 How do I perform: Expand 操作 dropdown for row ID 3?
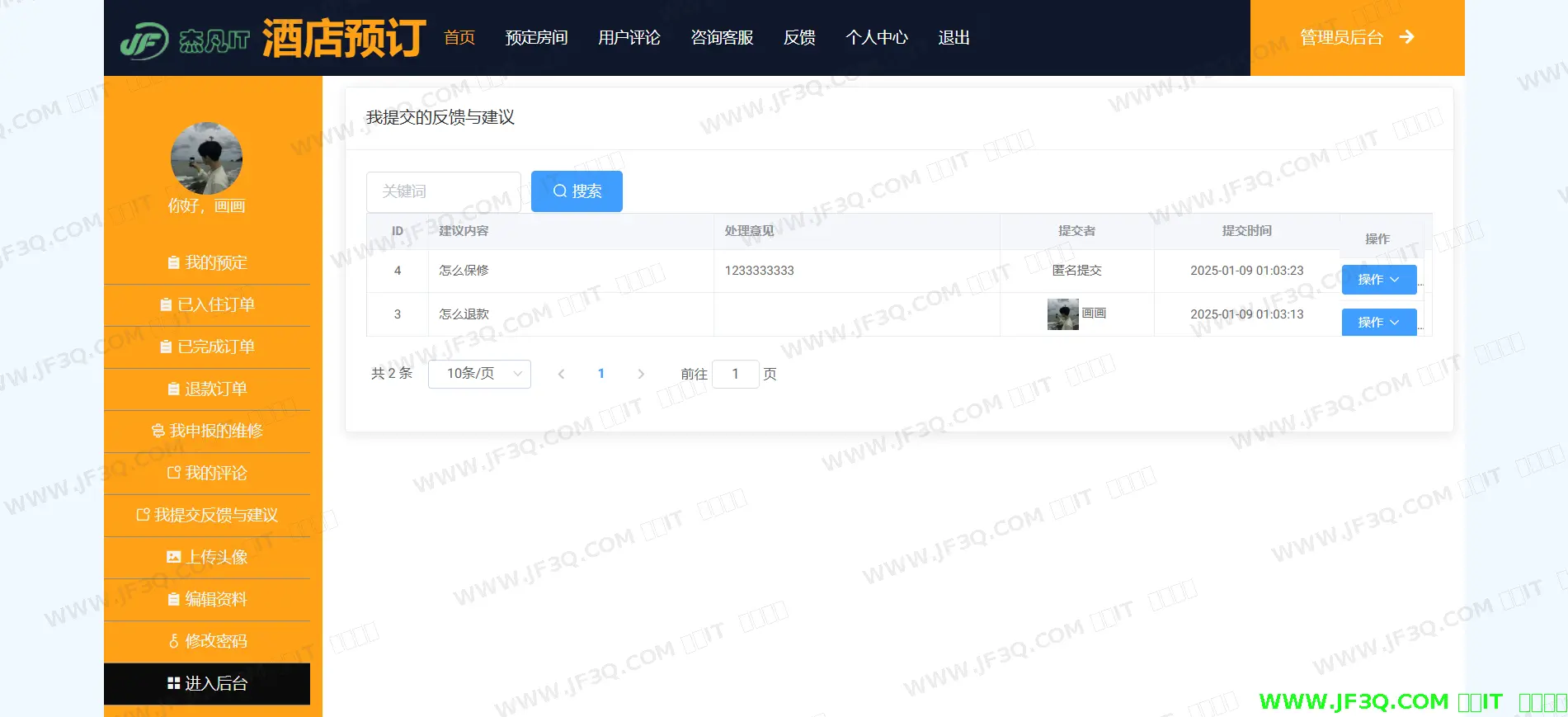[1378, 322]
